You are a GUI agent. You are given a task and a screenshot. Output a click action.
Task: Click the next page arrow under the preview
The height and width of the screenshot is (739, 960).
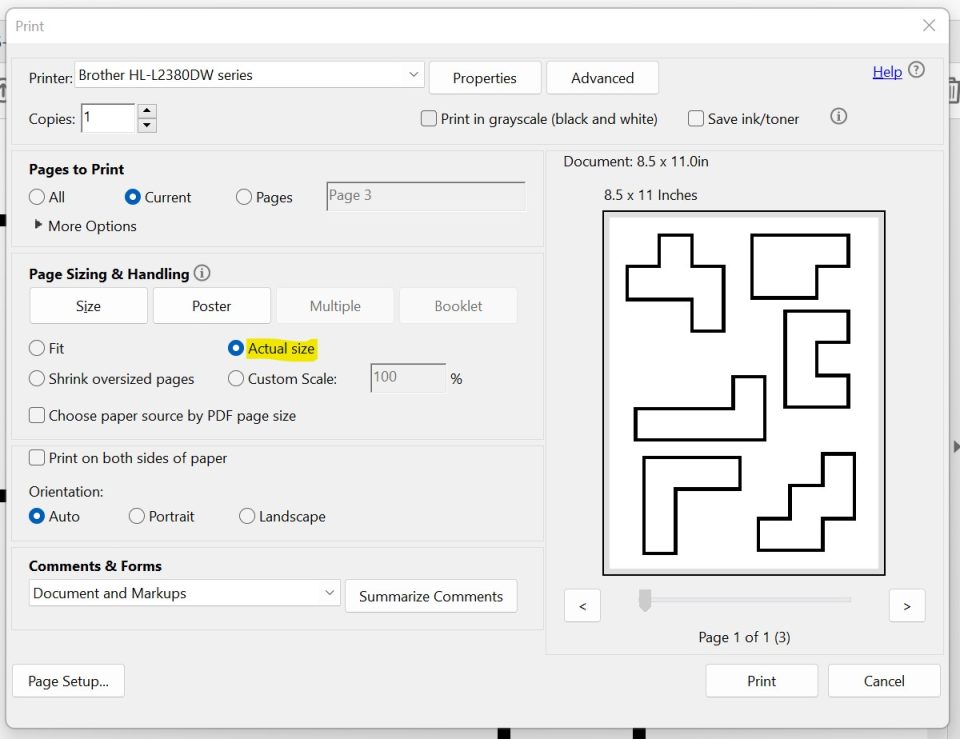907,605
